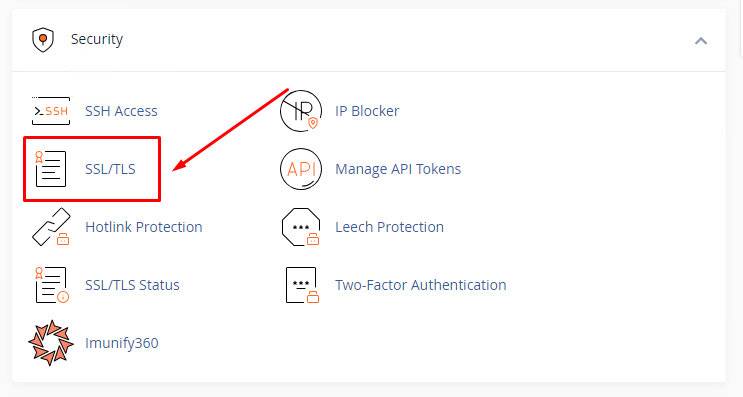Click the Security shield header icon

point(43,39)
